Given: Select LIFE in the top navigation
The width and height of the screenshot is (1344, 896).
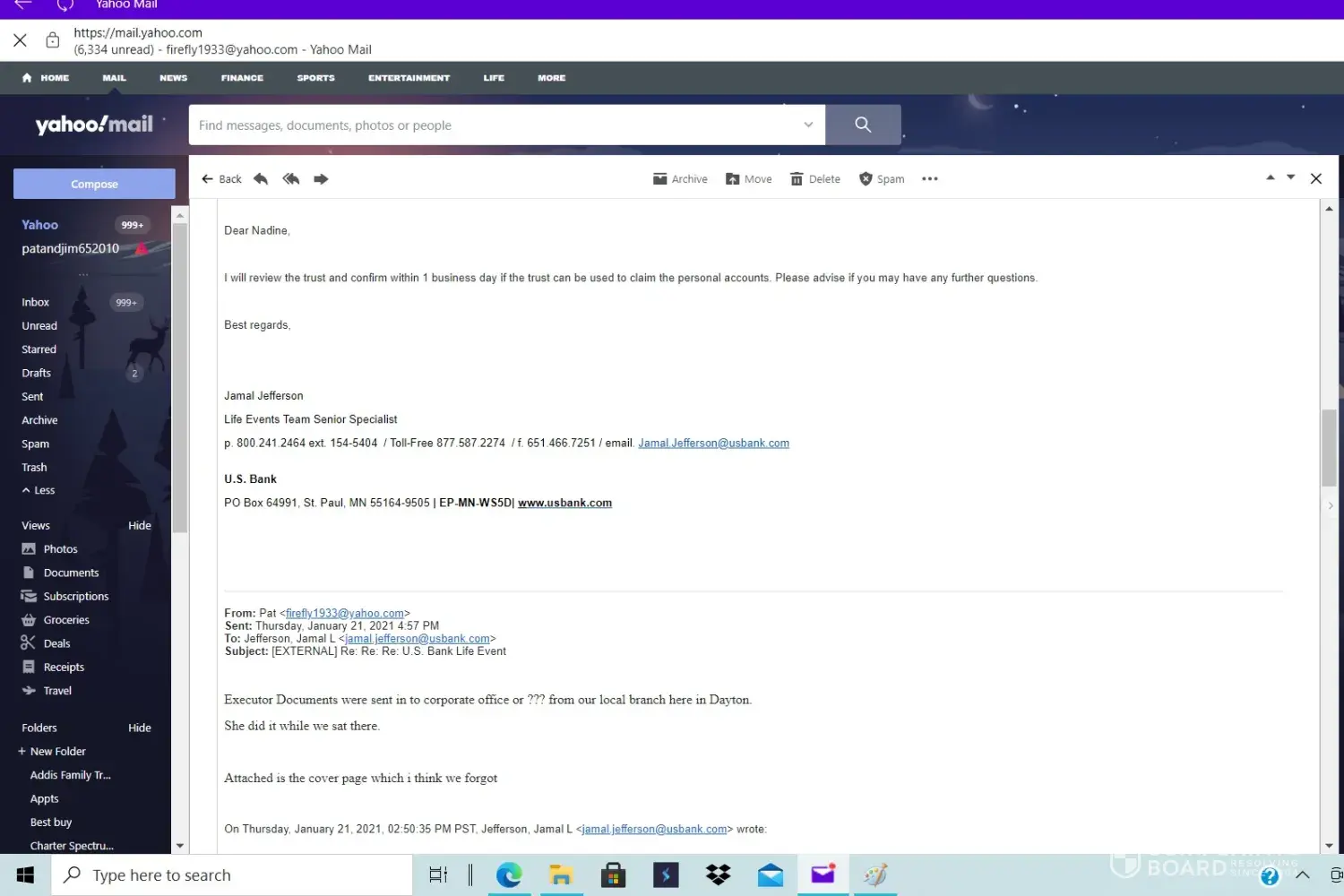Looking at the screenshot, I should click(494, 78).
